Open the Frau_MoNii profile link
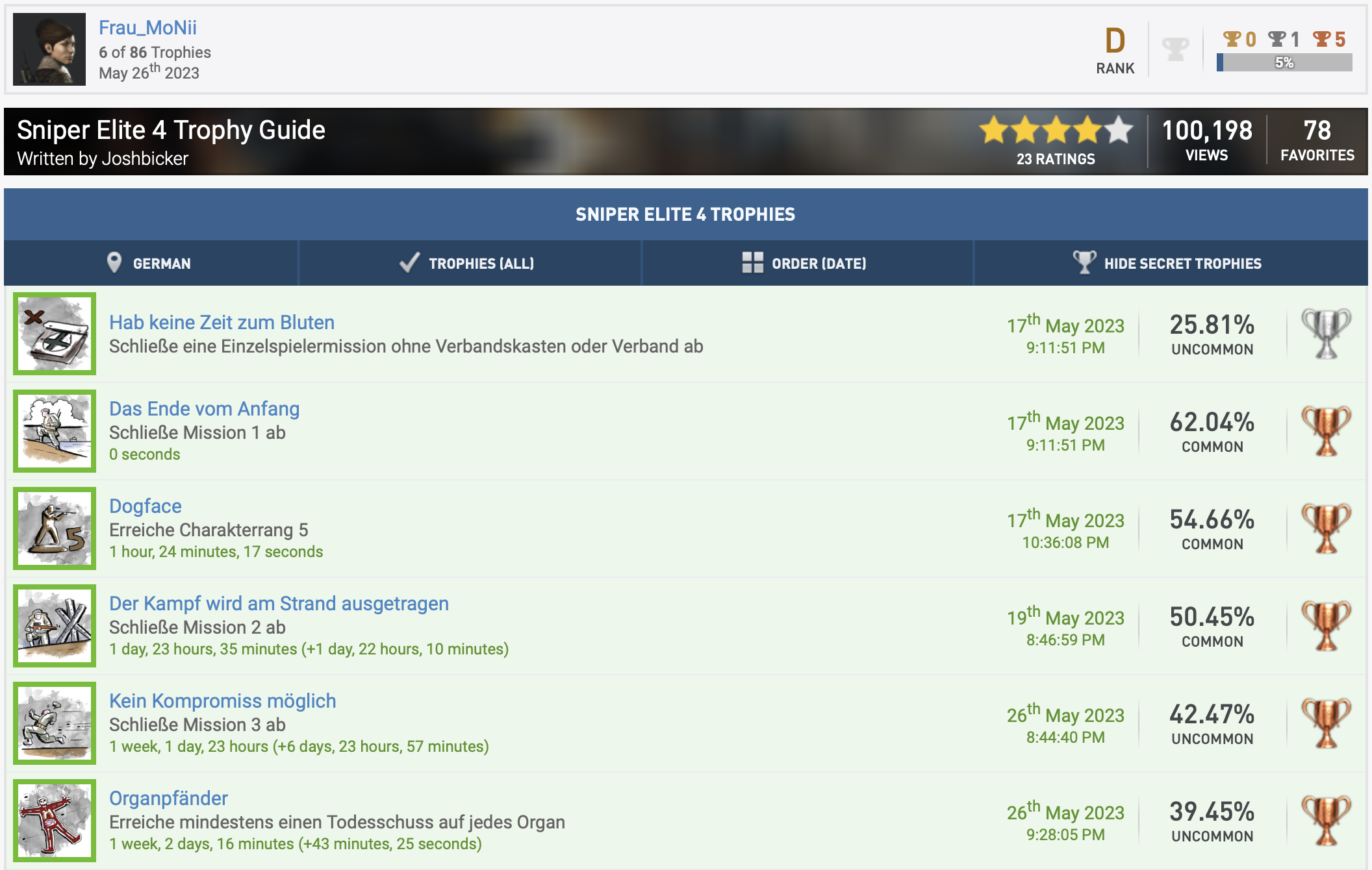The width and height of the screenshot is (1372, 870). tap(147, 27)
